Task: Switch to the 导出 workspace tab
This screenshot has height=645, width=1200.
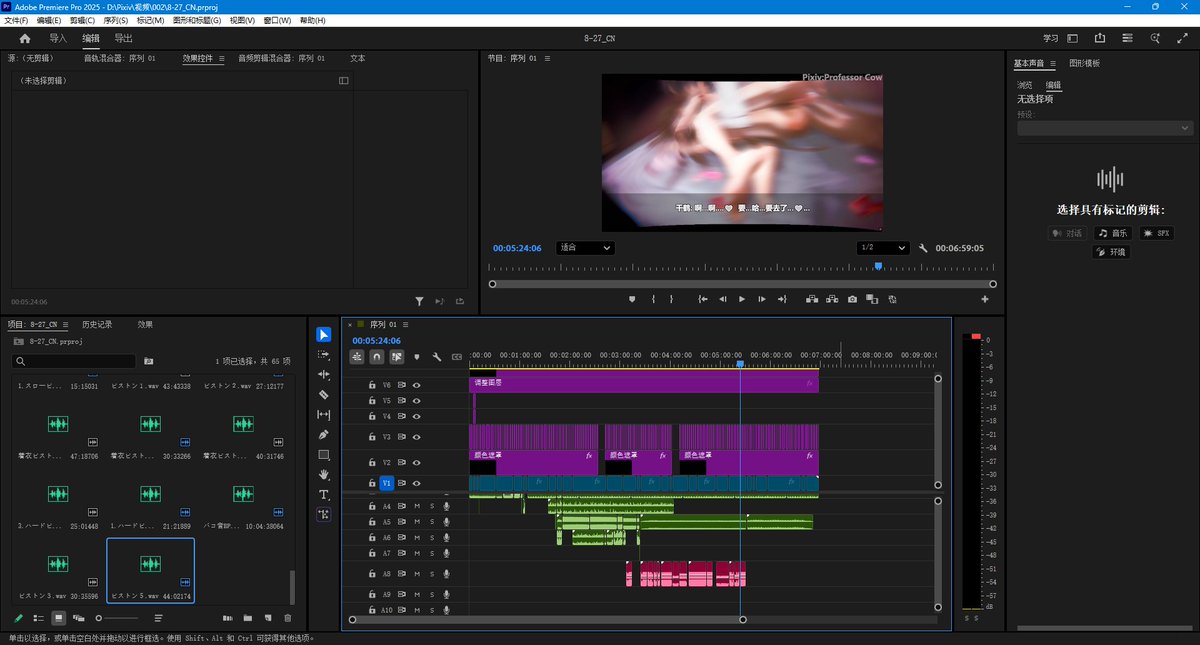Action: pyautogui.click(x=123, y=38)
